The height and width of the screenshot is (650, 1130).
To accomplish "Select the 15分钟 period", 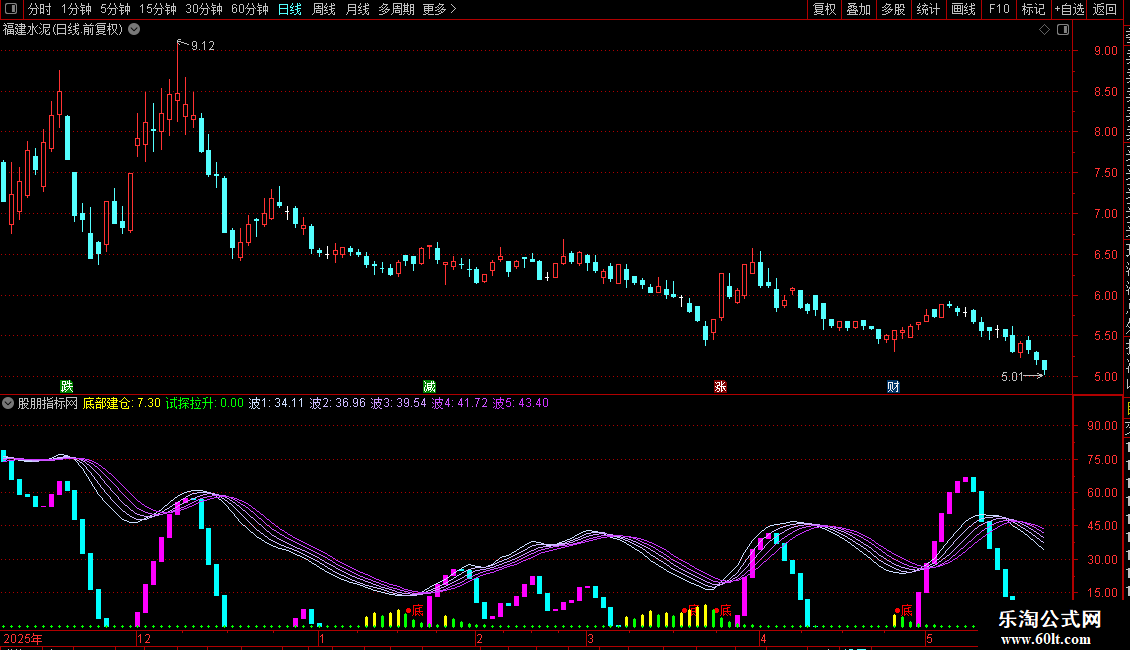I will [158, 9].
